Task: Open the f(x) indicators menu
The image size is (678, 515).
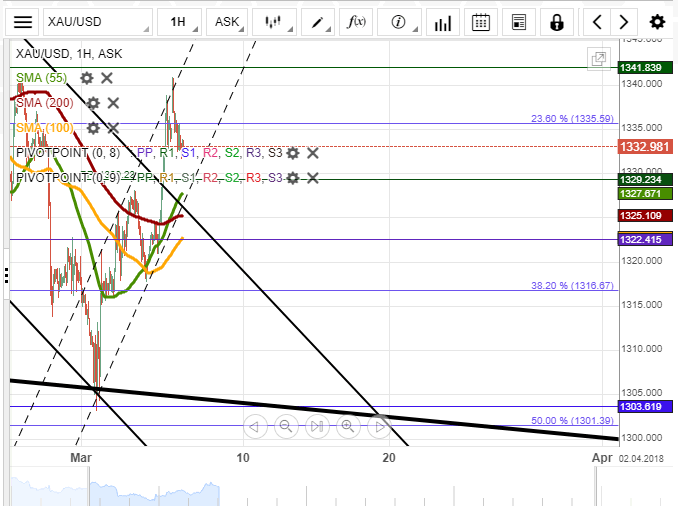Action: click(356, 22)
